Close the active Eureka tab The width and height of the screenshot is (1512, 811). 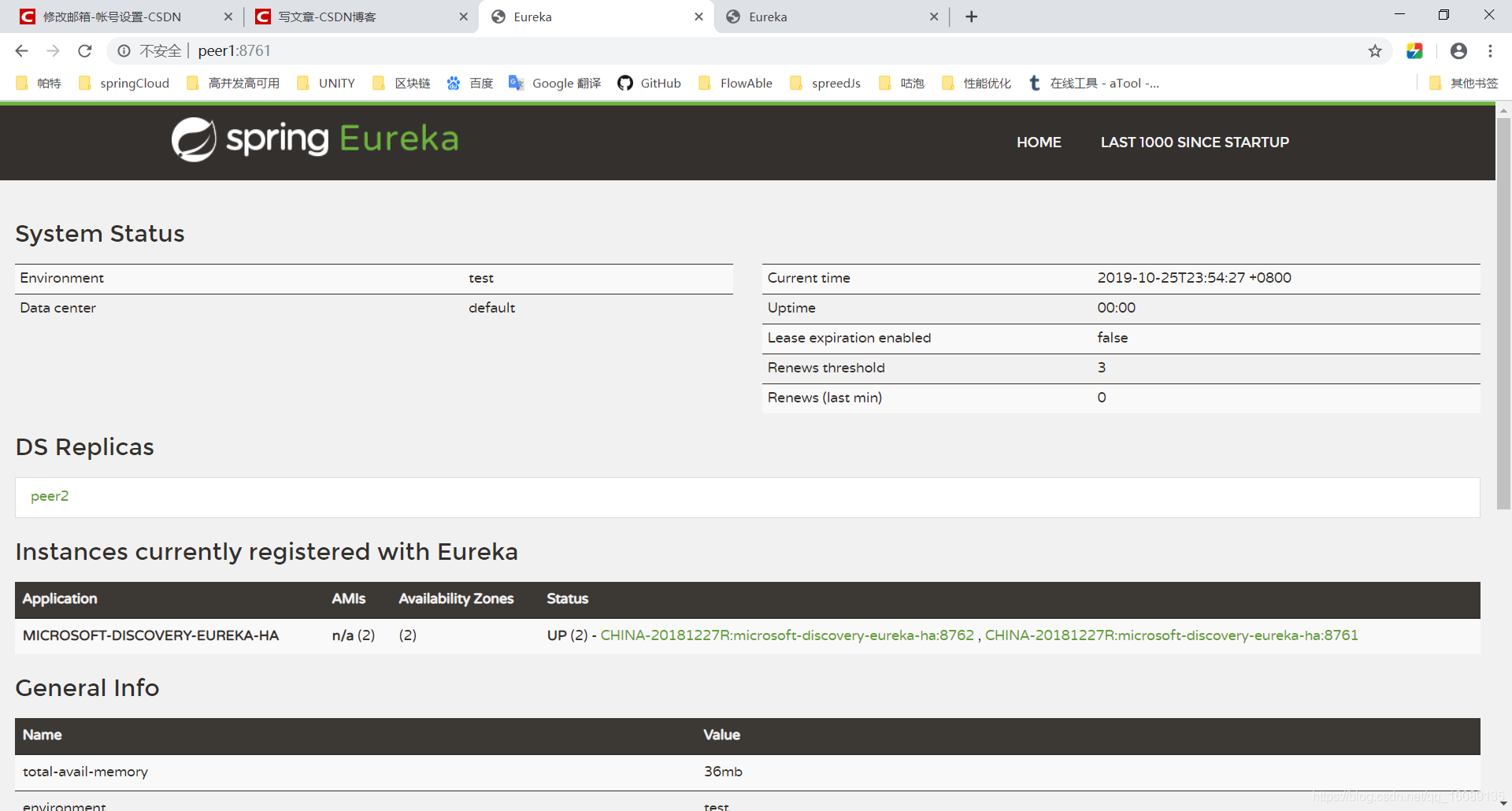pos(699,17)
